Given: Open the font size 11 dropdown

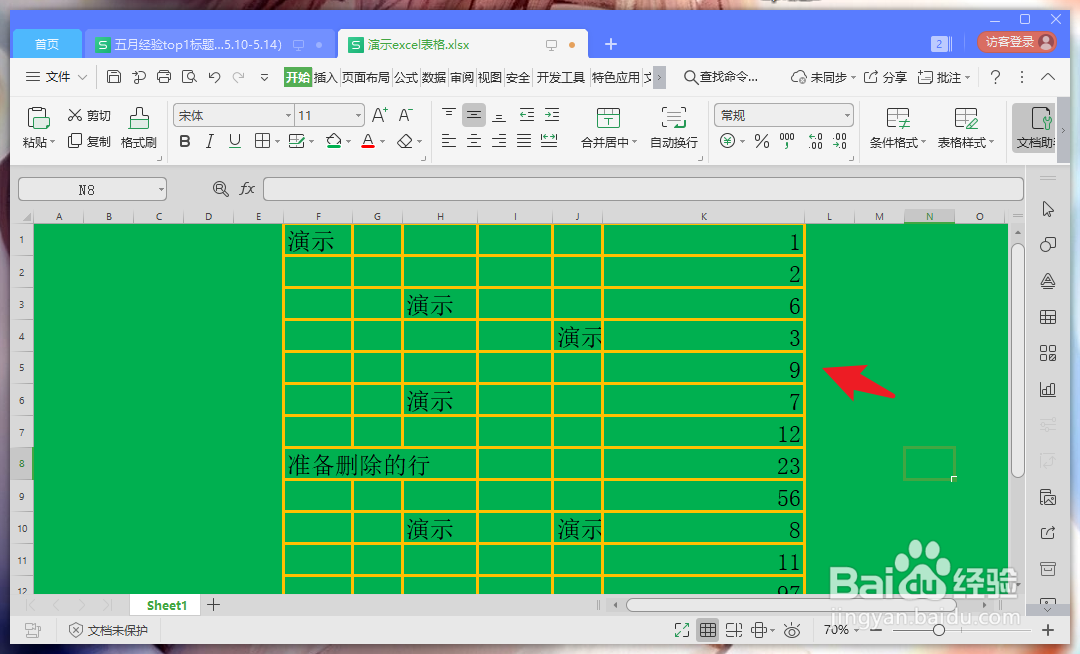Looking at the screenshot, I should tap(358, 116).
